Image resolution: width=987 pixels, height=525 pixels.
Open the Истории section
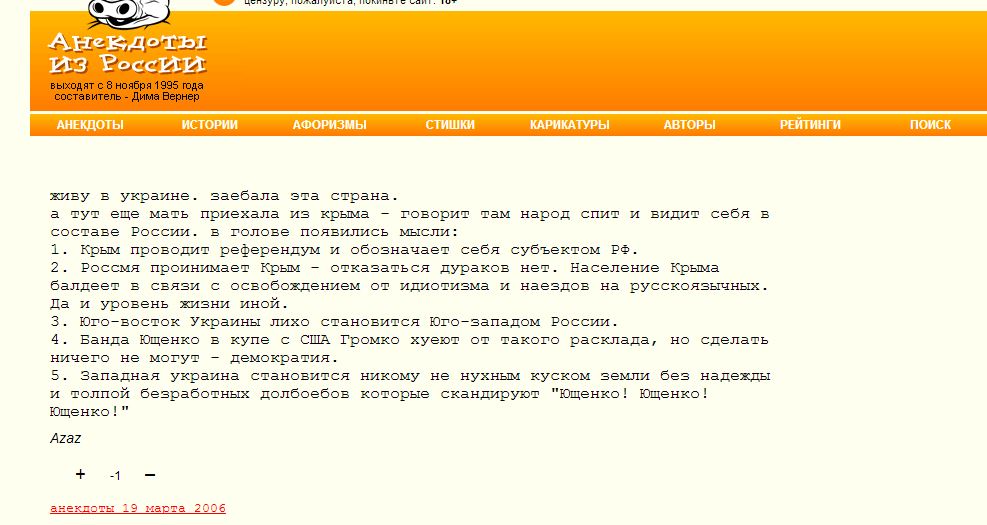(x=210, y=125)
